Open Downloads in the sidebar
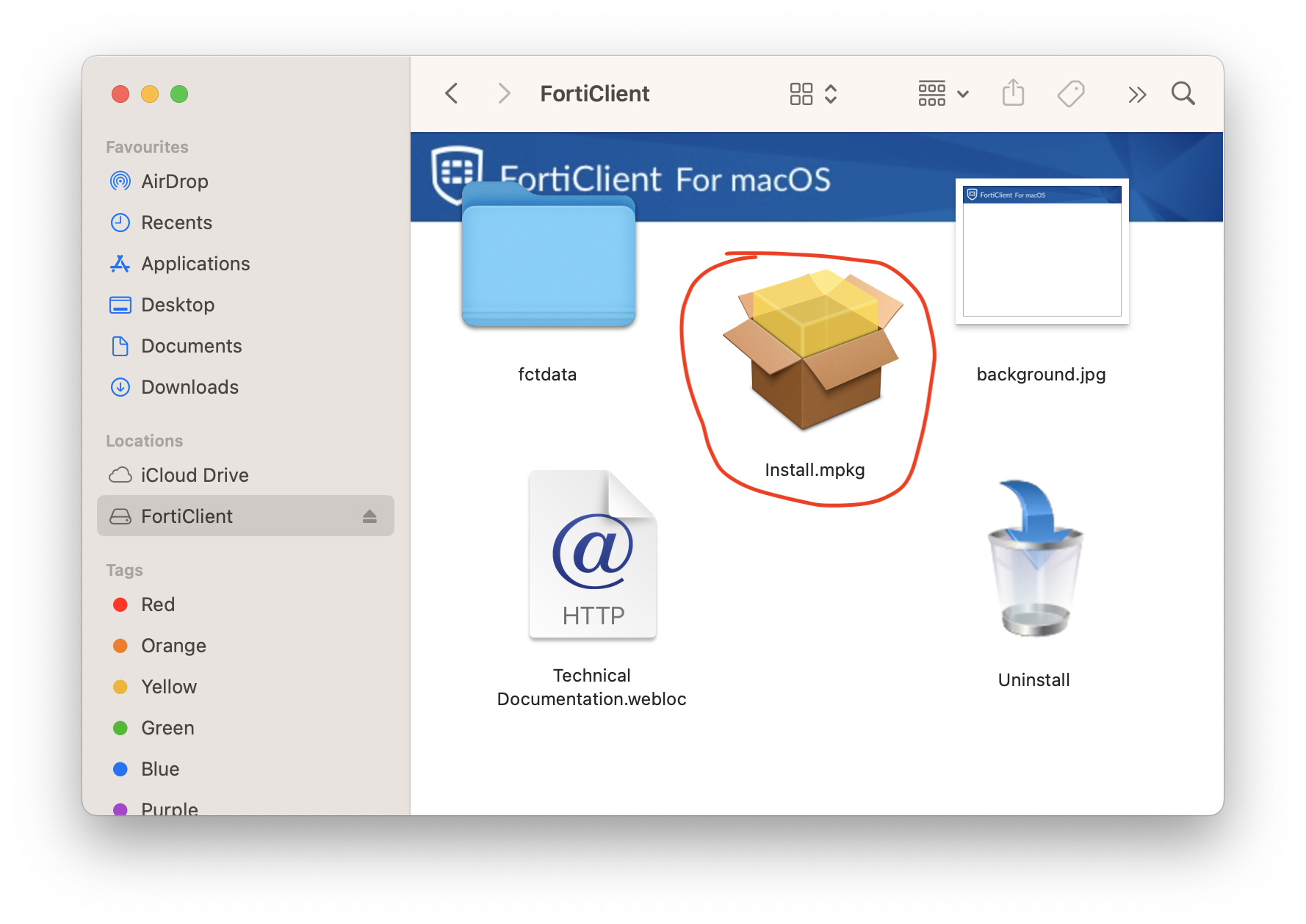Viewport: 1306px width, 924px height. pyautogui.click(x=245, y=387)
